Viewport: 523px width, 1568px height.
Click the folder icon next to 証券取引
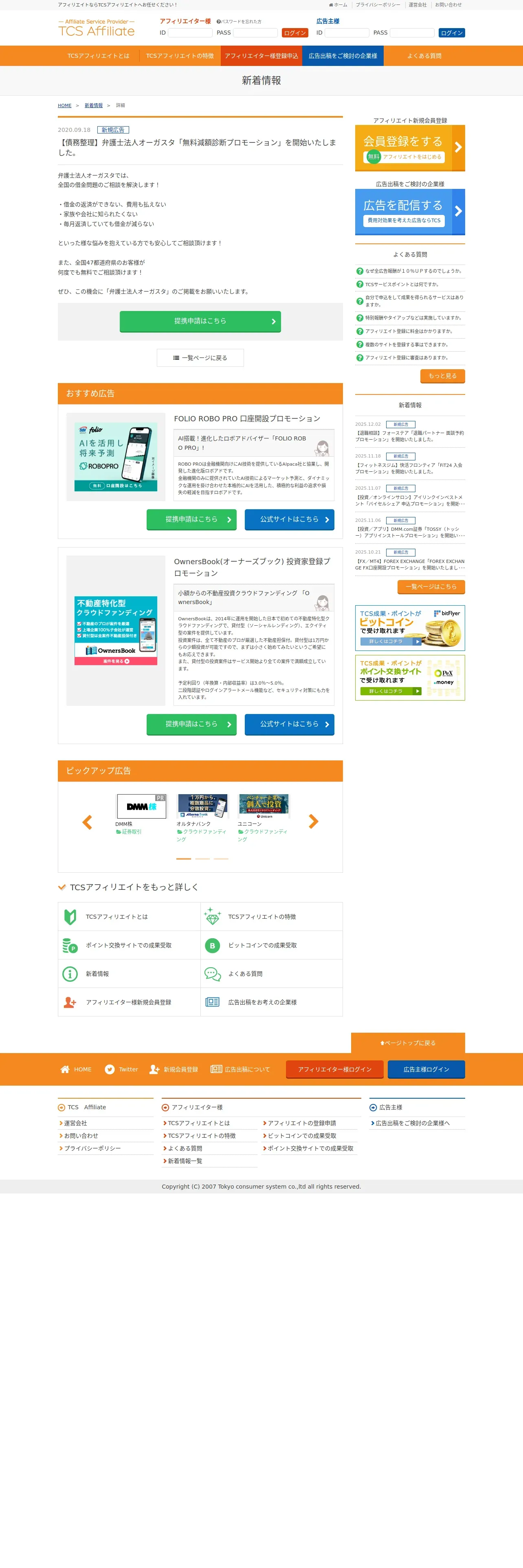[118, 832]
